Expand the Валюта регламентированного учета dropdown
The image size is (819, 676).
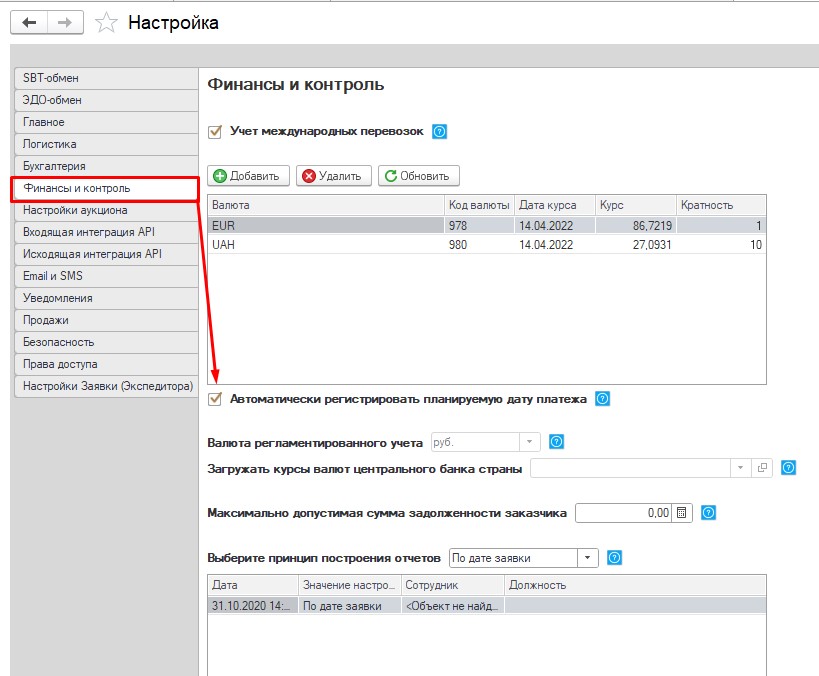(530, 442)
